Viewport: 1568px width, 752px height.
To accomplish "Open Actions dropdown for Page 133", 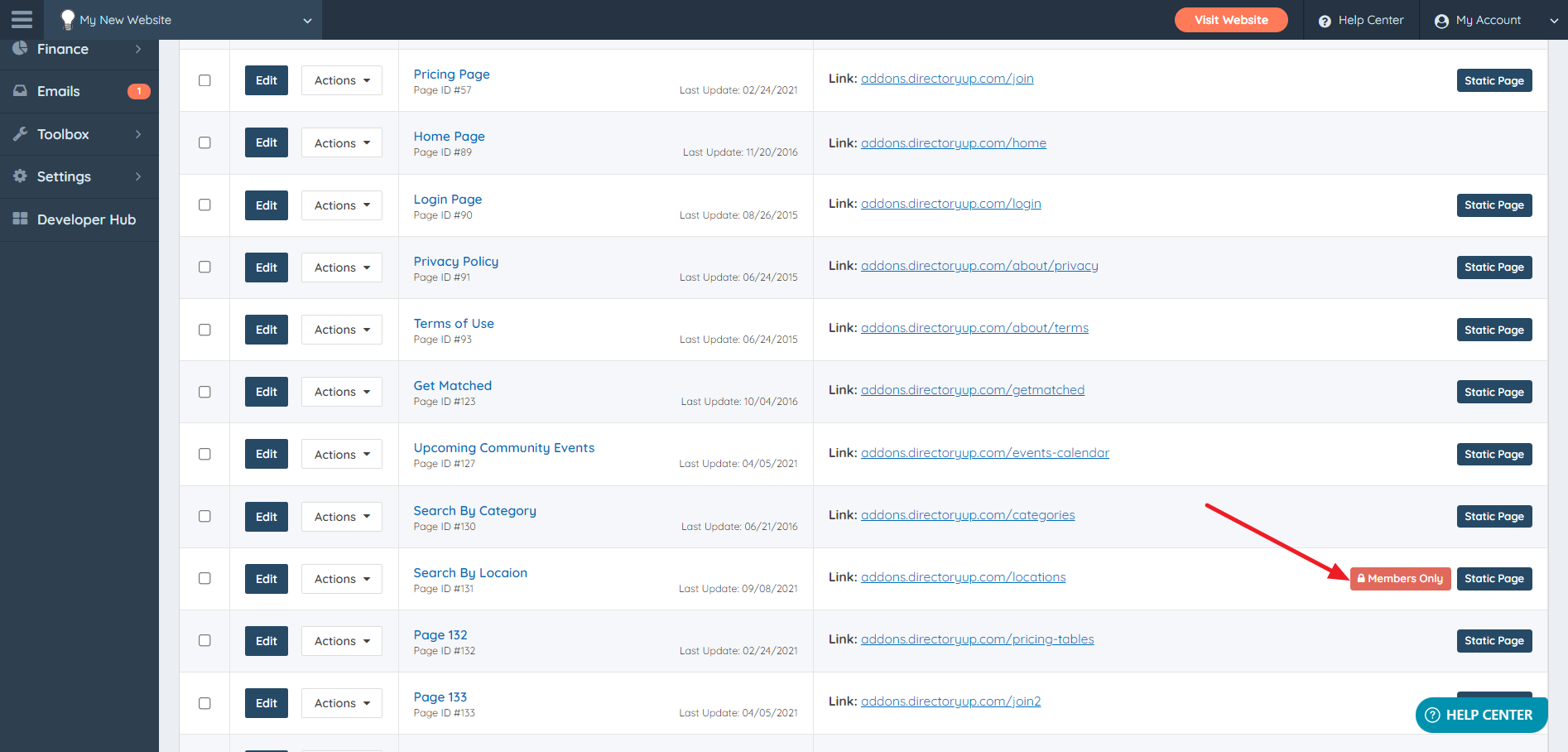I will [342, 703].
